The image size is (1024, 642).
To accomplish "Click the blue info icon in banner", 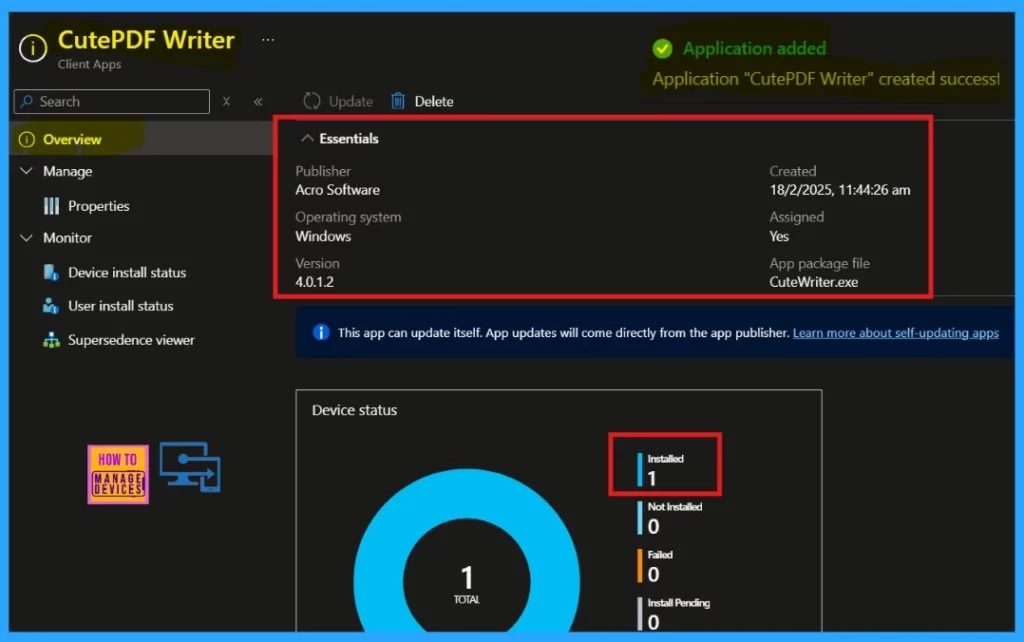I will [321, 332].
